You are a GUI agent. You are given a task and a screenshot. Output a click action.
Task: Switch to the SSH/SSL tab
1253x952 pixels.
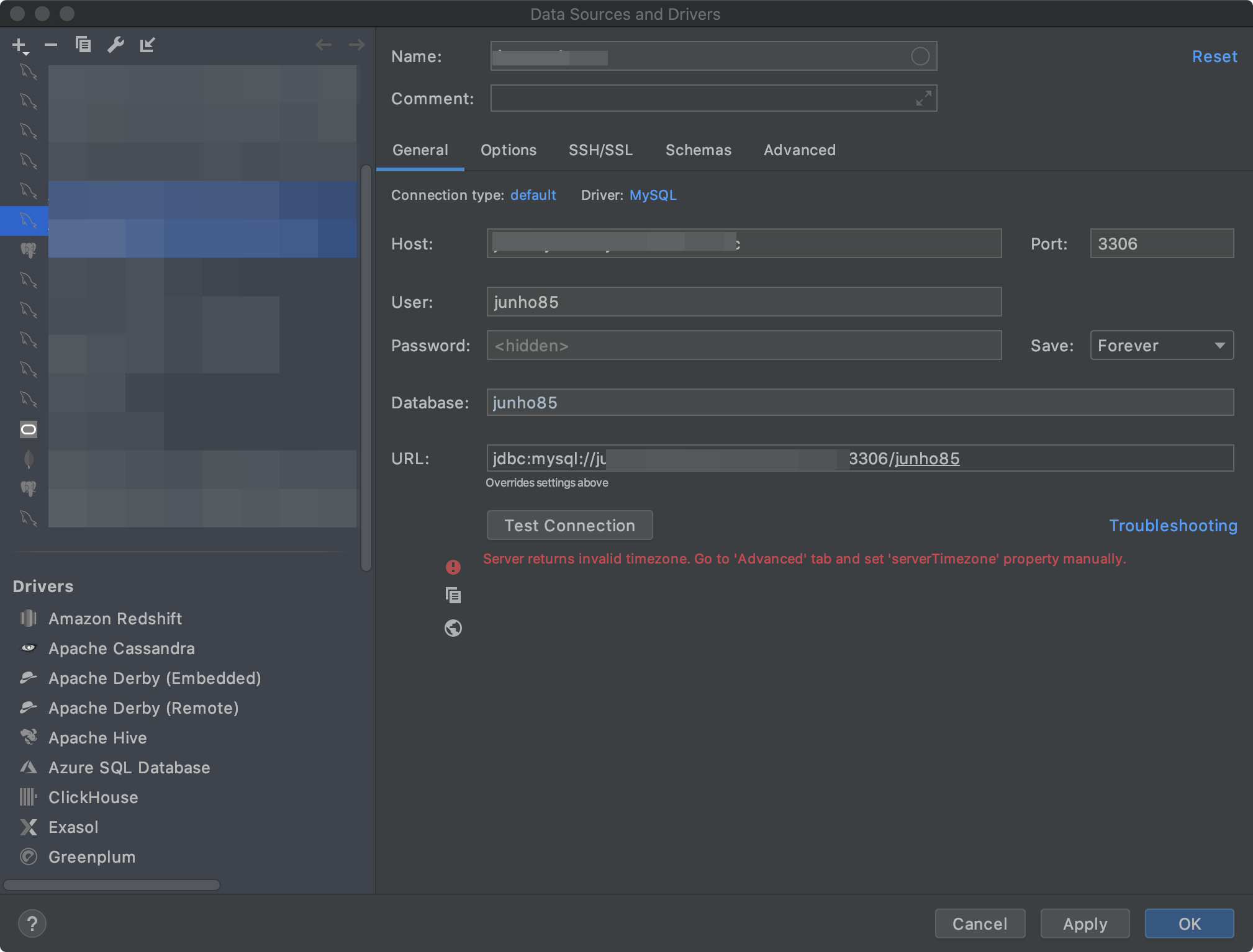click(x=600, y=150)
